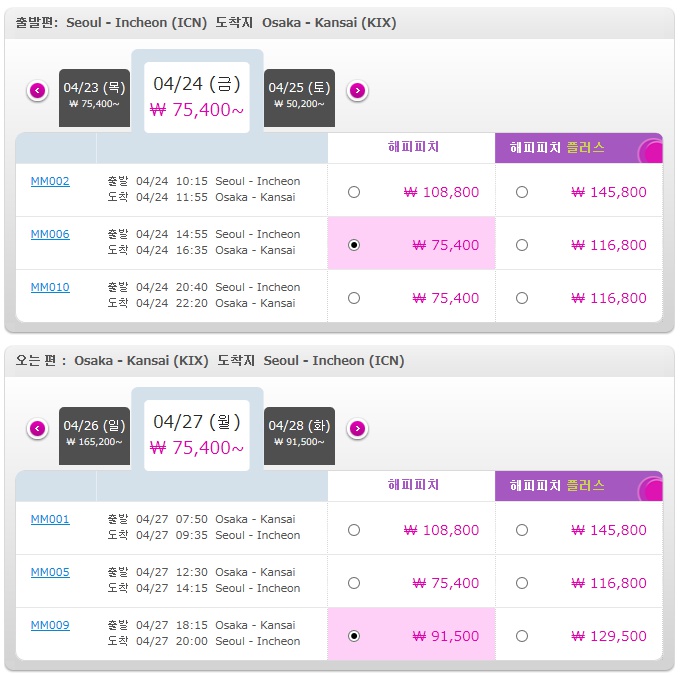
Task: Select MM005 Happy Peach ₩75,400 fare
Action: [x=354, y=583]
